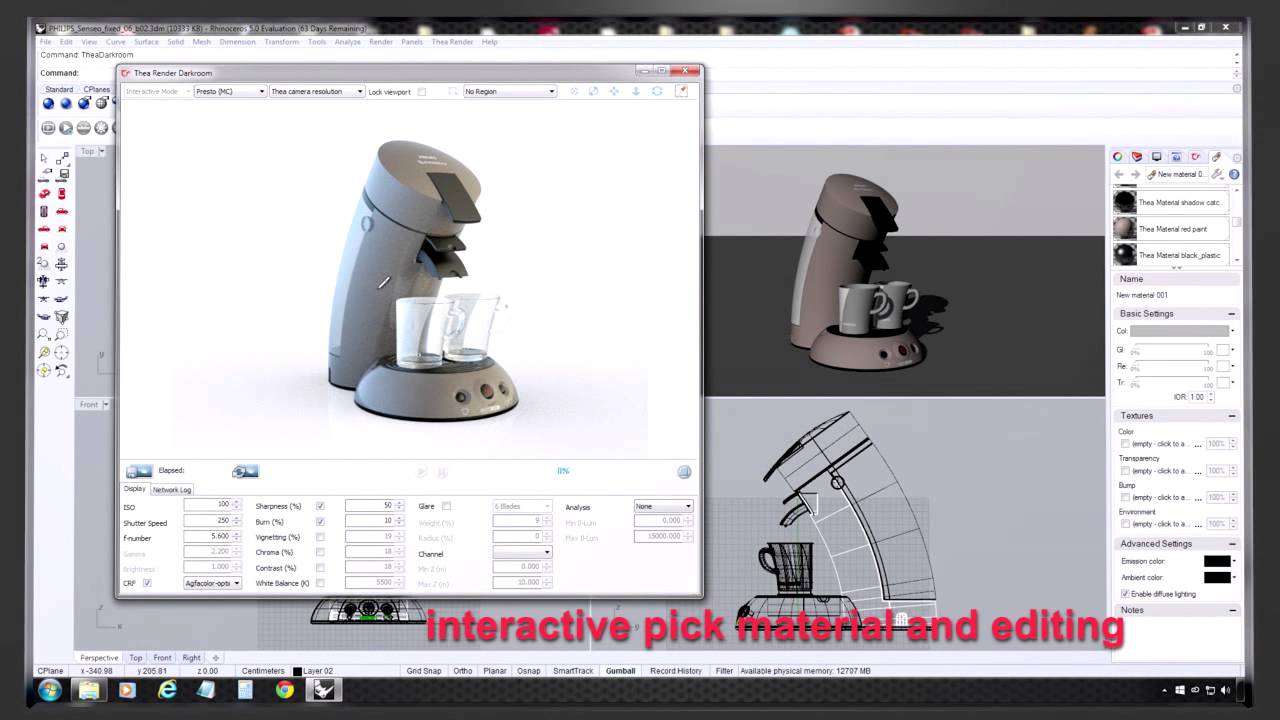Screen dimensions: 1280x720
Task: Enable the Lock viewport checkbox
Action: point(422,92)
